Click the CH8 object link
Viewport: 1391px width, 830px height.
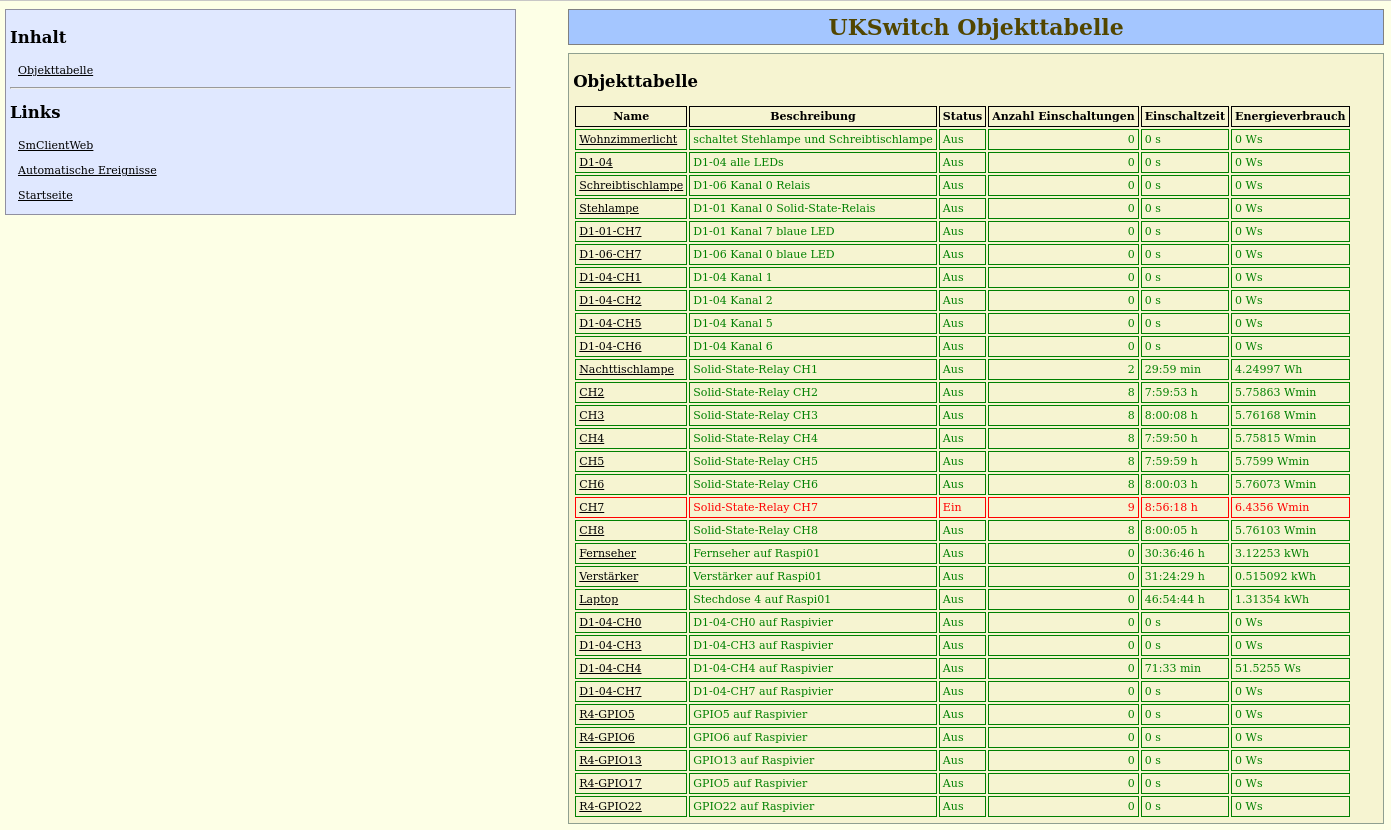pos(591,530)
